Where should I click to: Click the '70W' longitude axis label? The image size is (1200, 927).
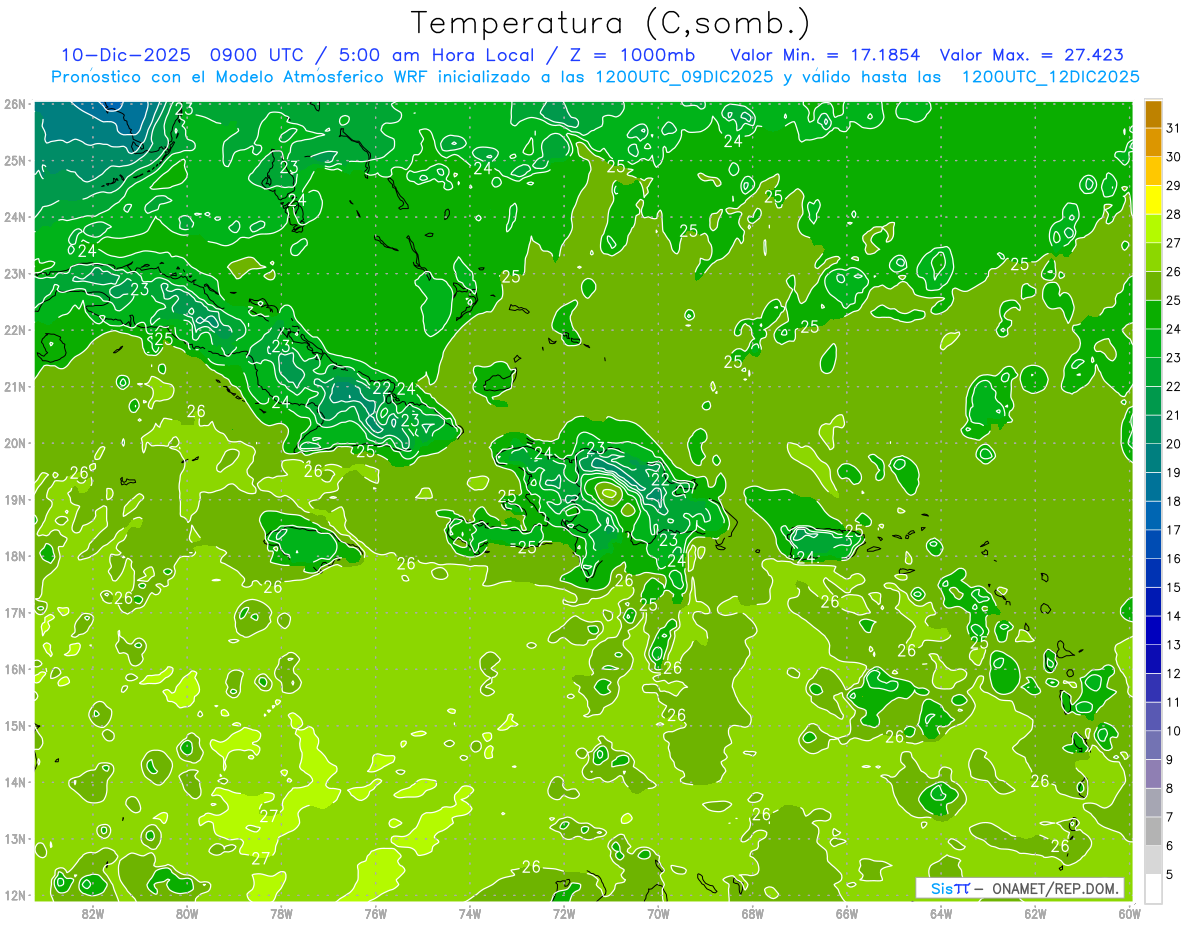pos(658,912)
